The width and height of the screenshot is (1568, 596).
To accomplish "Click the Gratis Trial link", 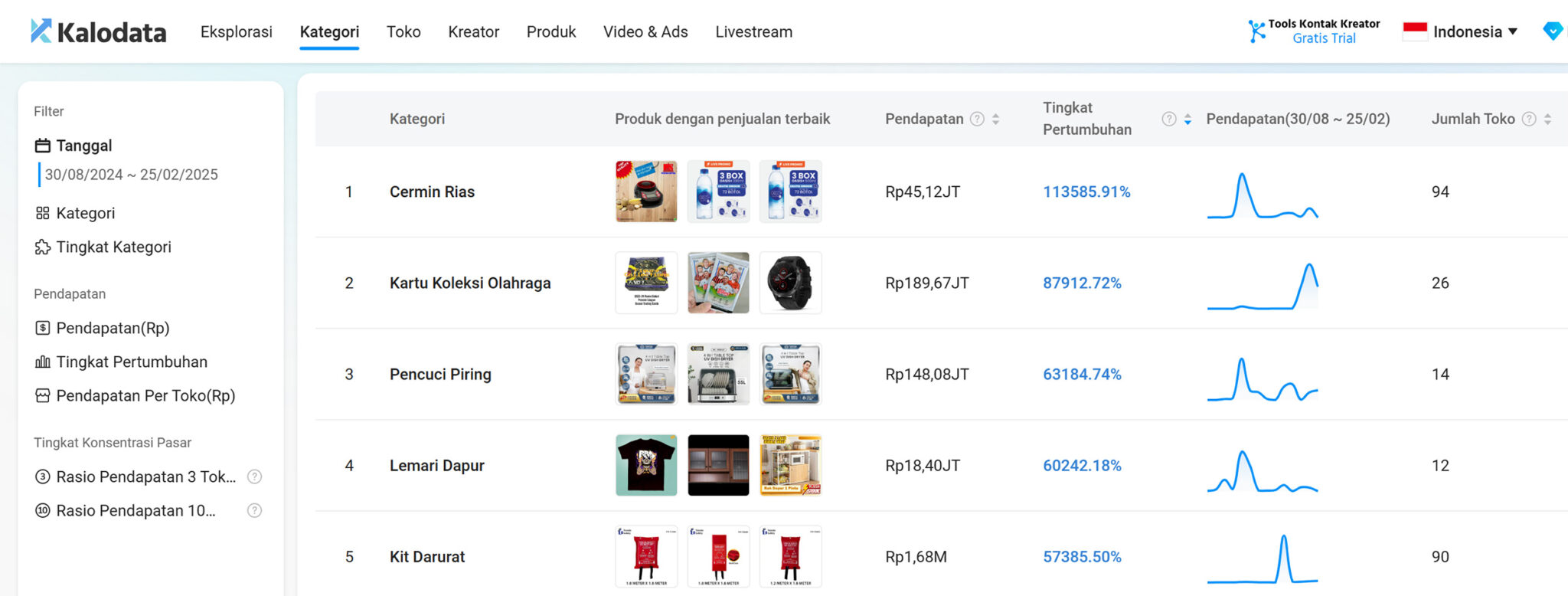I will 1324,39.
